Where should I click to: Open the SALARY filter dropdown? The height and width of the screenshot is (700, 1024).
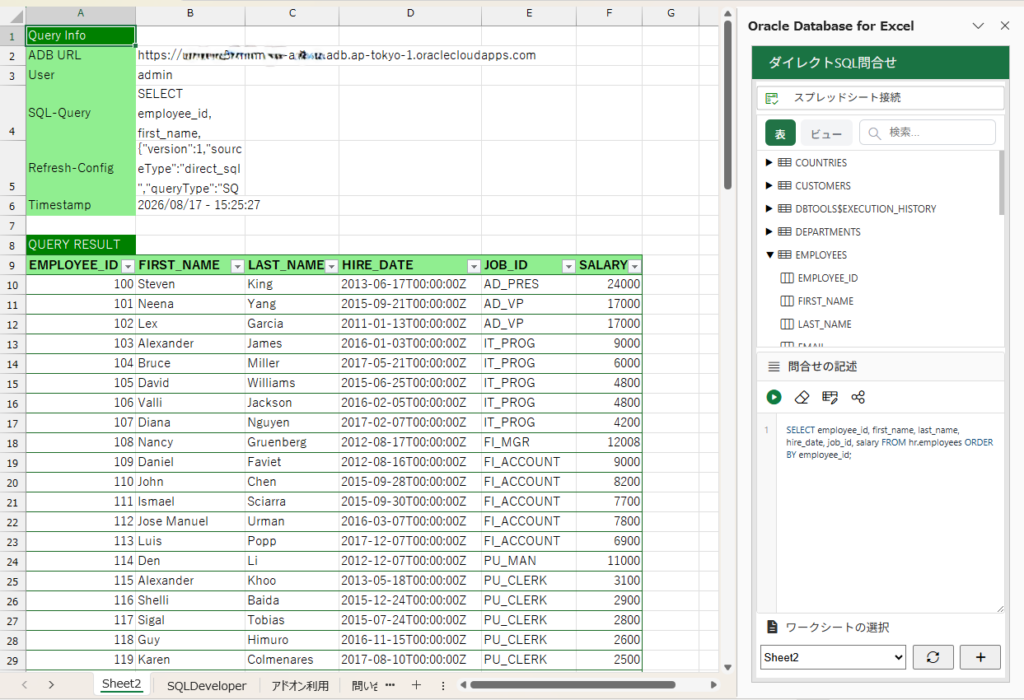635,266
